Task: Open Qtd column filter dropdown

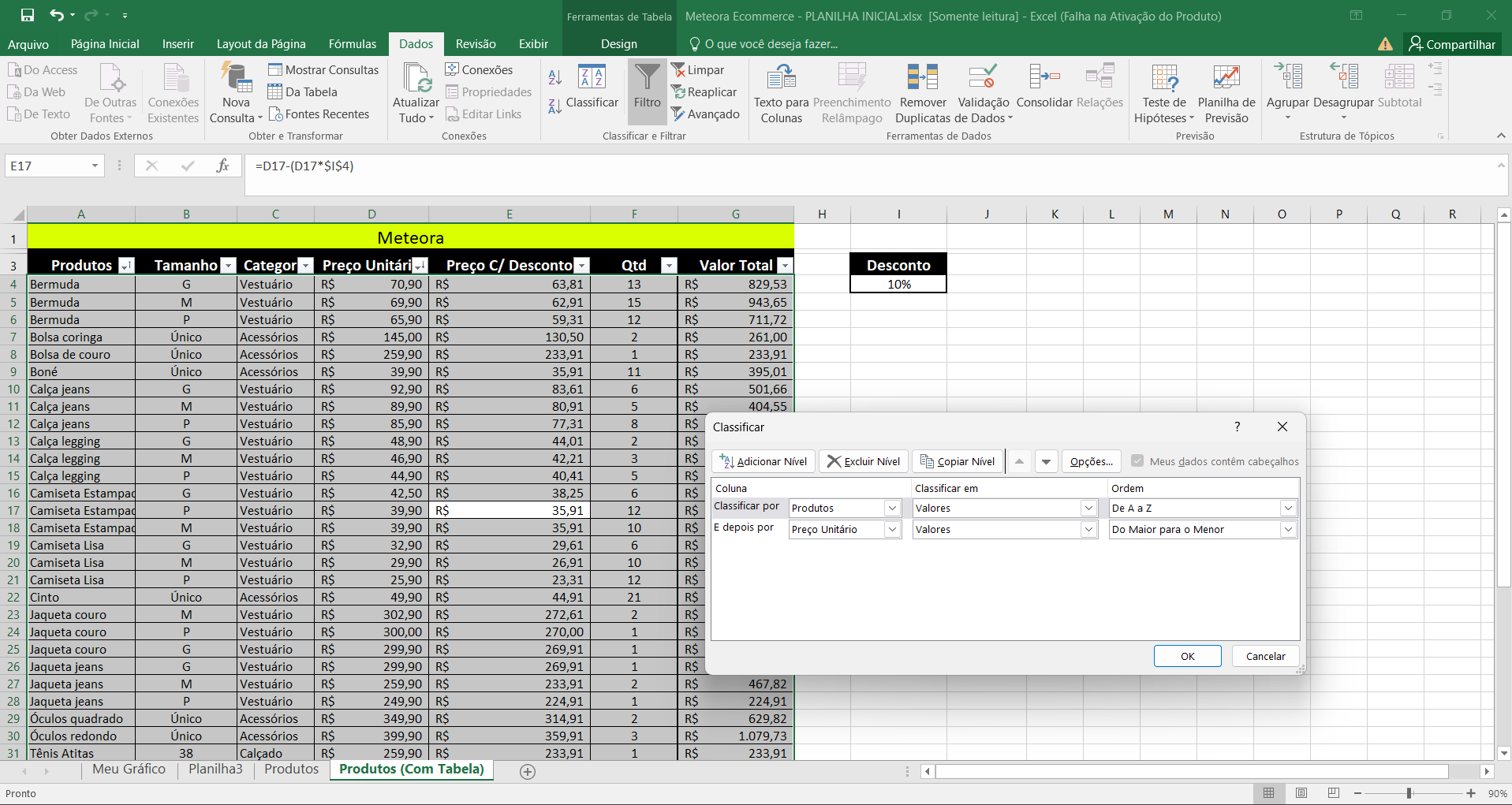Action: [x=669, y=266]
